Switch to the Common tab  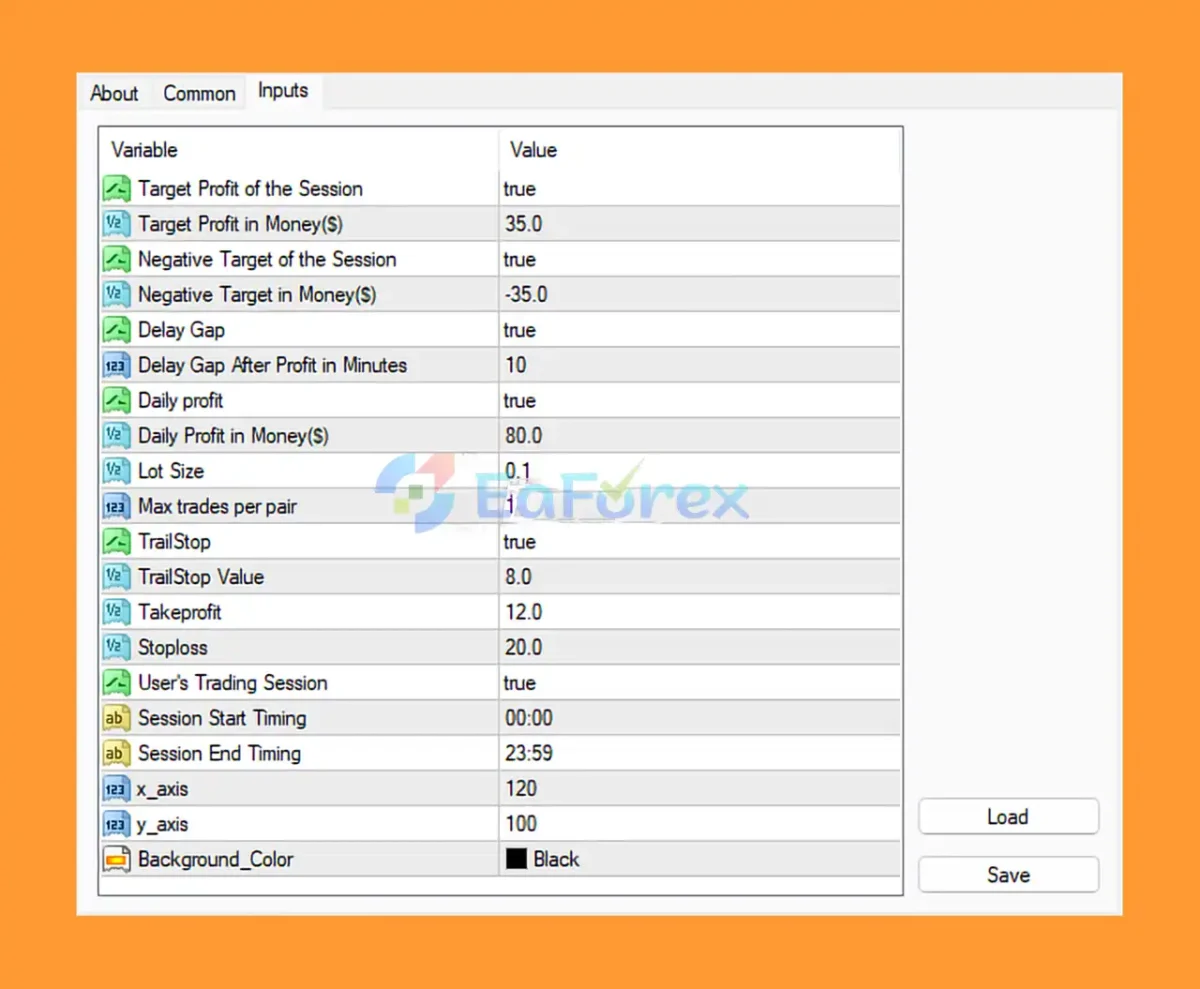coord(199,93)
